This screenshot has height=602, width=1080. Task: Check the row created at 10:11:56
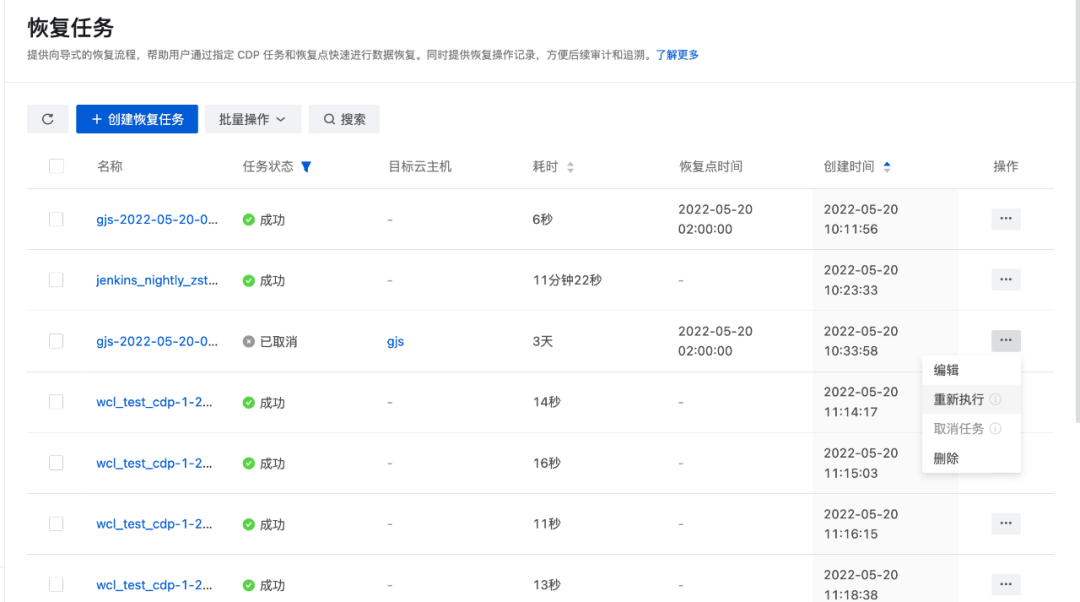pos(56,219)
